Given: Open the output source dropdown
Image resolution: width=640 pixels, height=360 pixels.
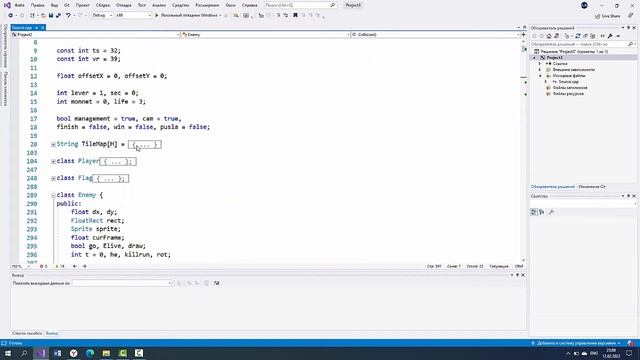Looking at the screenshot, I should [x=122, y=283].
